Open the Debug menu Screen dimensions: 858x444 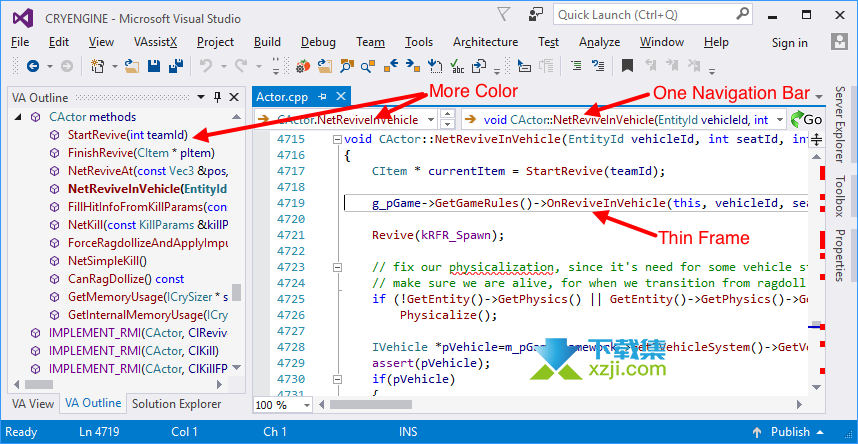click(x=318, y=42)
